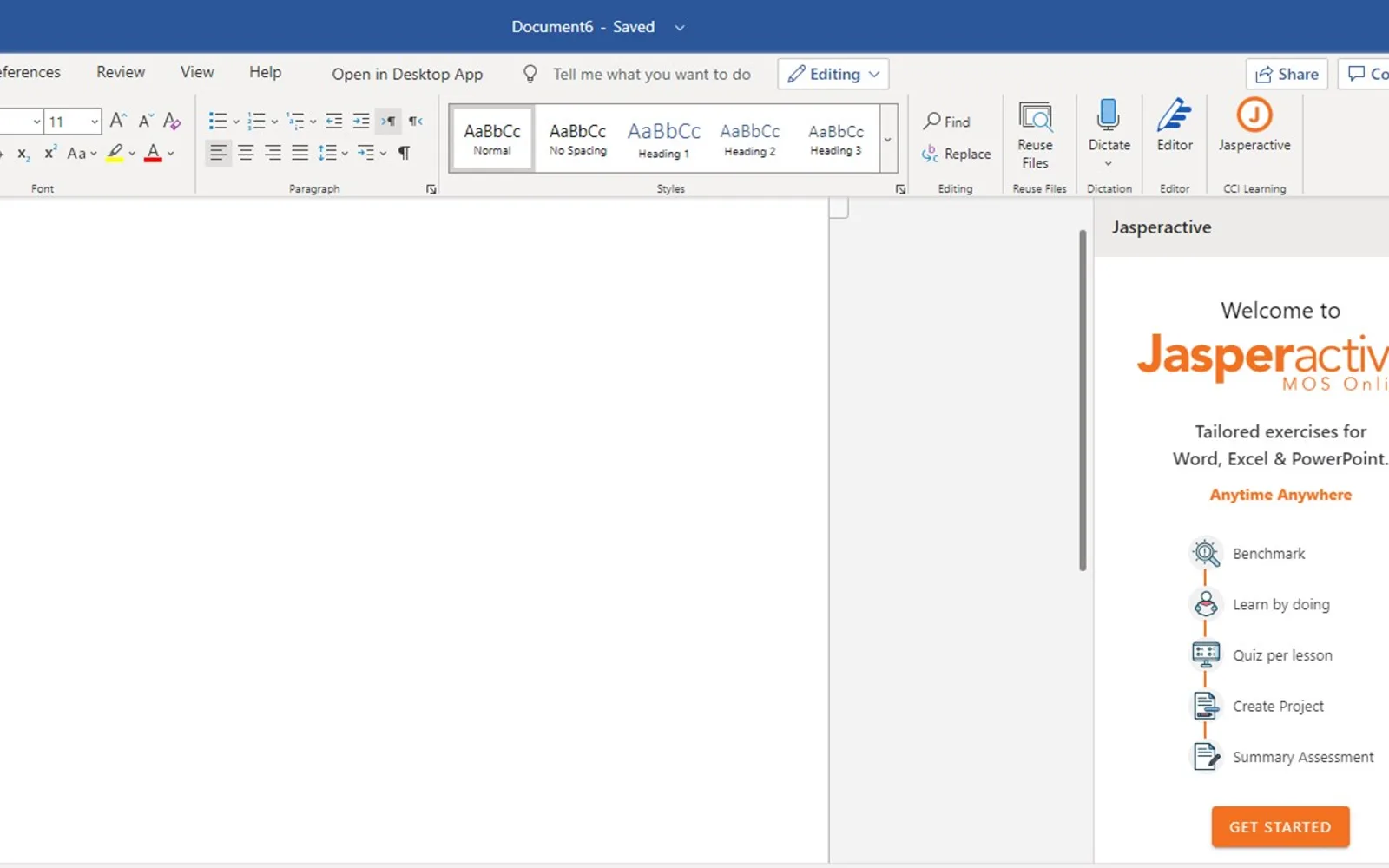Click Open in Desktop App
1389x868 pixels.
point(407,74)
